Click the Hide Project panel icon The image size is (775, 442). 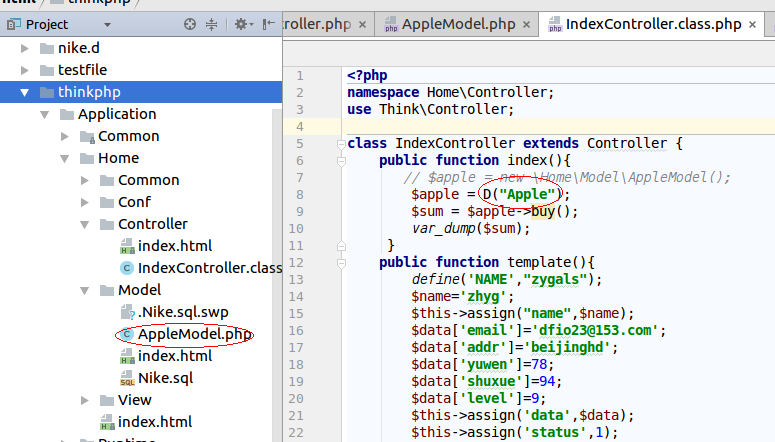coord(268,24)
